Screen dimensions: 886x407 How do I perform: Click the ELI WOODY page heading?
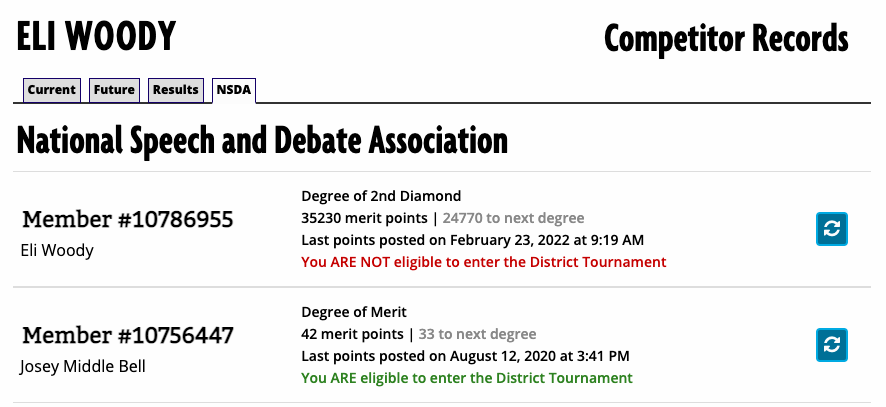(x=96, y=38)
